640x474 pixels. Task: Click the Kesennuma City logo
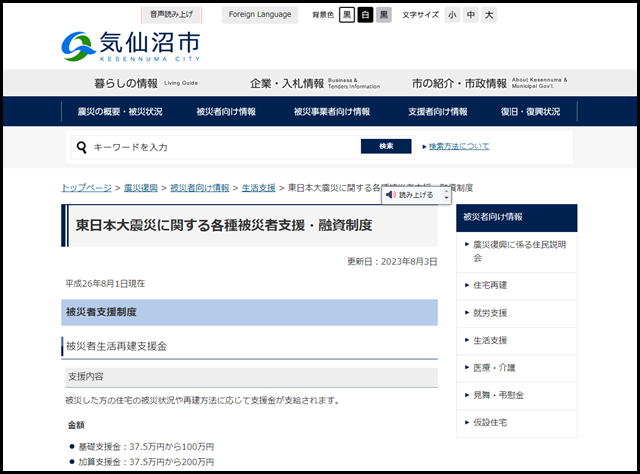click(130, 46)
